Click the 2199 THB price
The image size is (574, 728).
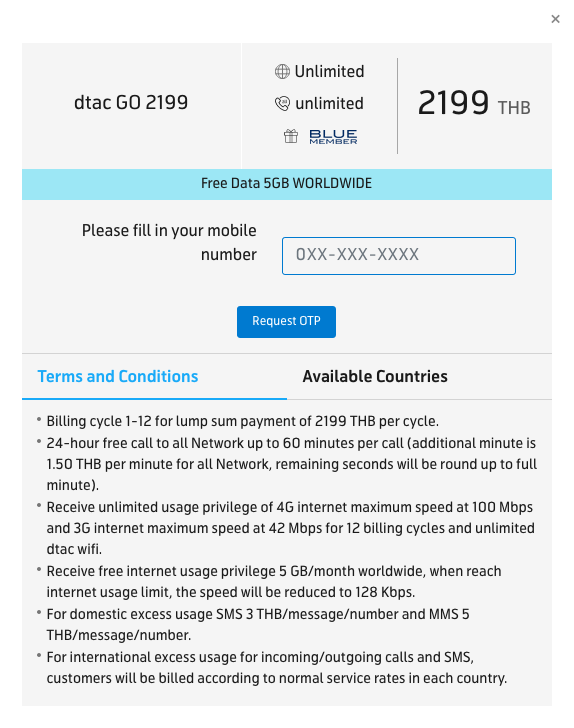(x=474, y=103)
